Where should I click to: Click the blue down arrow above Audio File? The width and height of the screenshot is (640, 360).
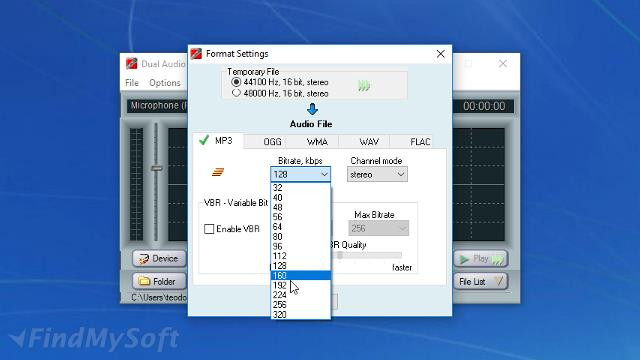[312, 109]
